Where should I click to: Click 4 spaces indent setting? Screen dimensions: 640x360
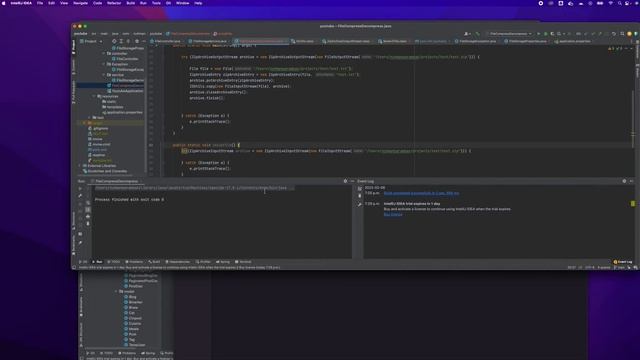point(604,268)
